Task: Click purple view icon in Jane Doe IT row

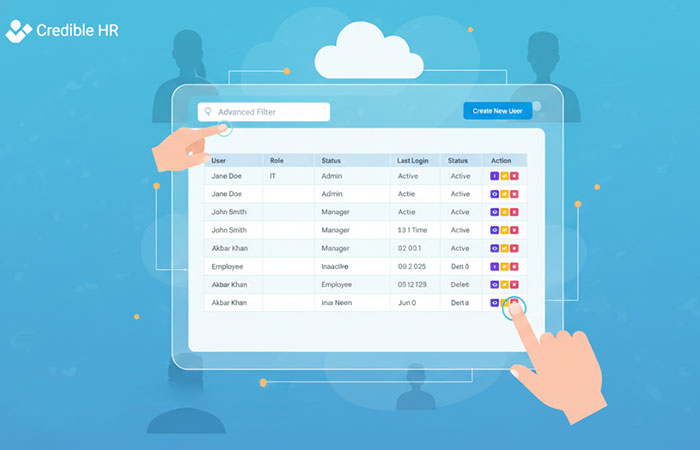Action: pyautogui.click(x=494, y=176)
